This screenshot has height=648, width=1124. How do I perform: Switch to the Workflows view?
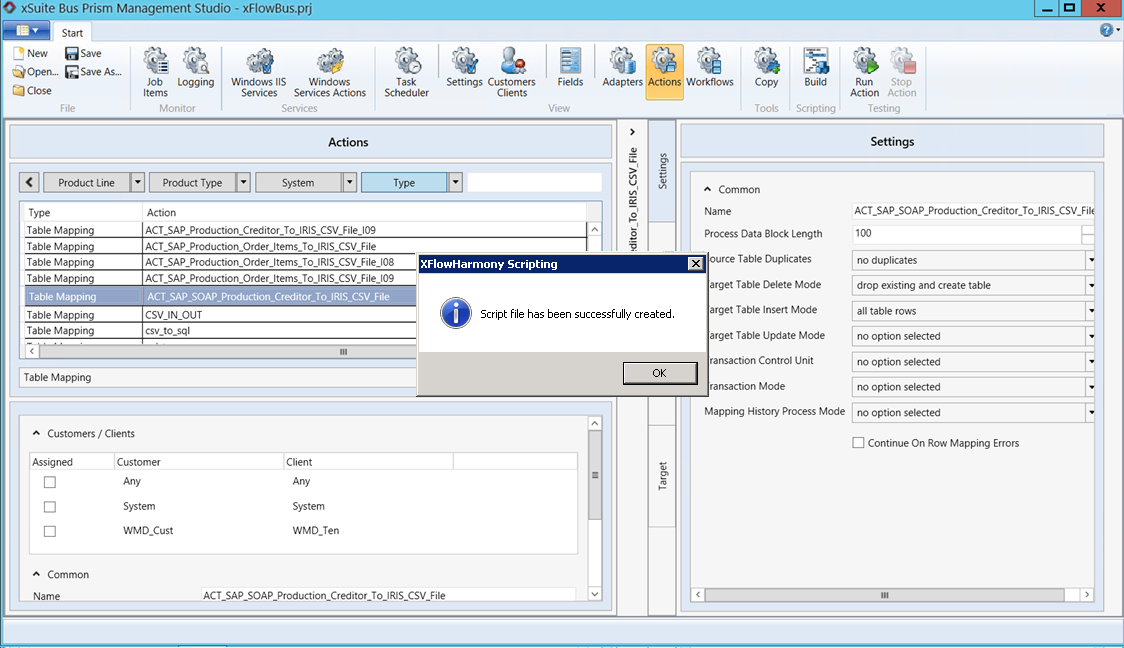tap(710, 70)
